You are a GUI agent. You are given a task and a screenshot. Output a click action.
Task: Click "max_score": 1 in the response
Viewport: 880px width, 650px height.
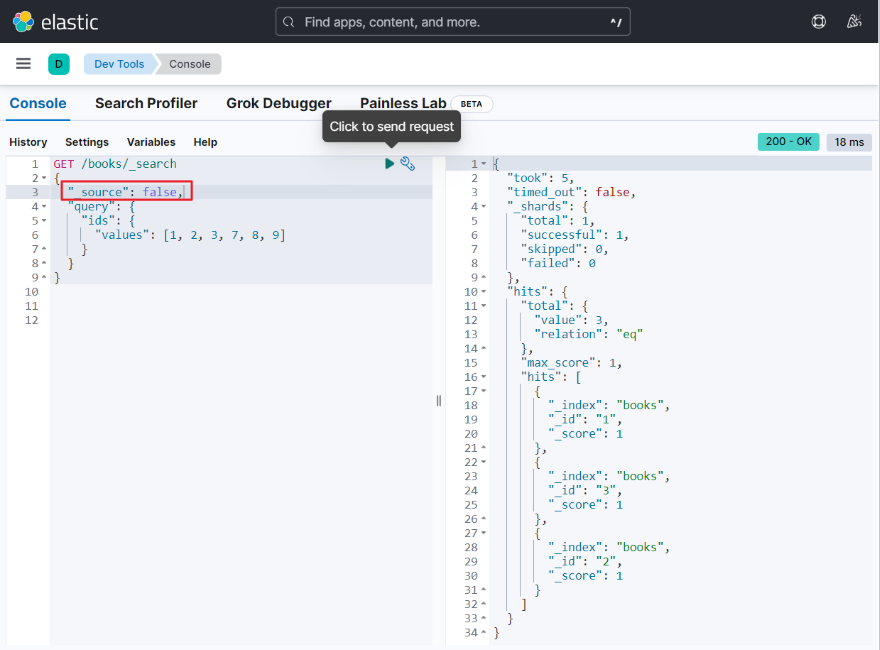tap(571, 363)
